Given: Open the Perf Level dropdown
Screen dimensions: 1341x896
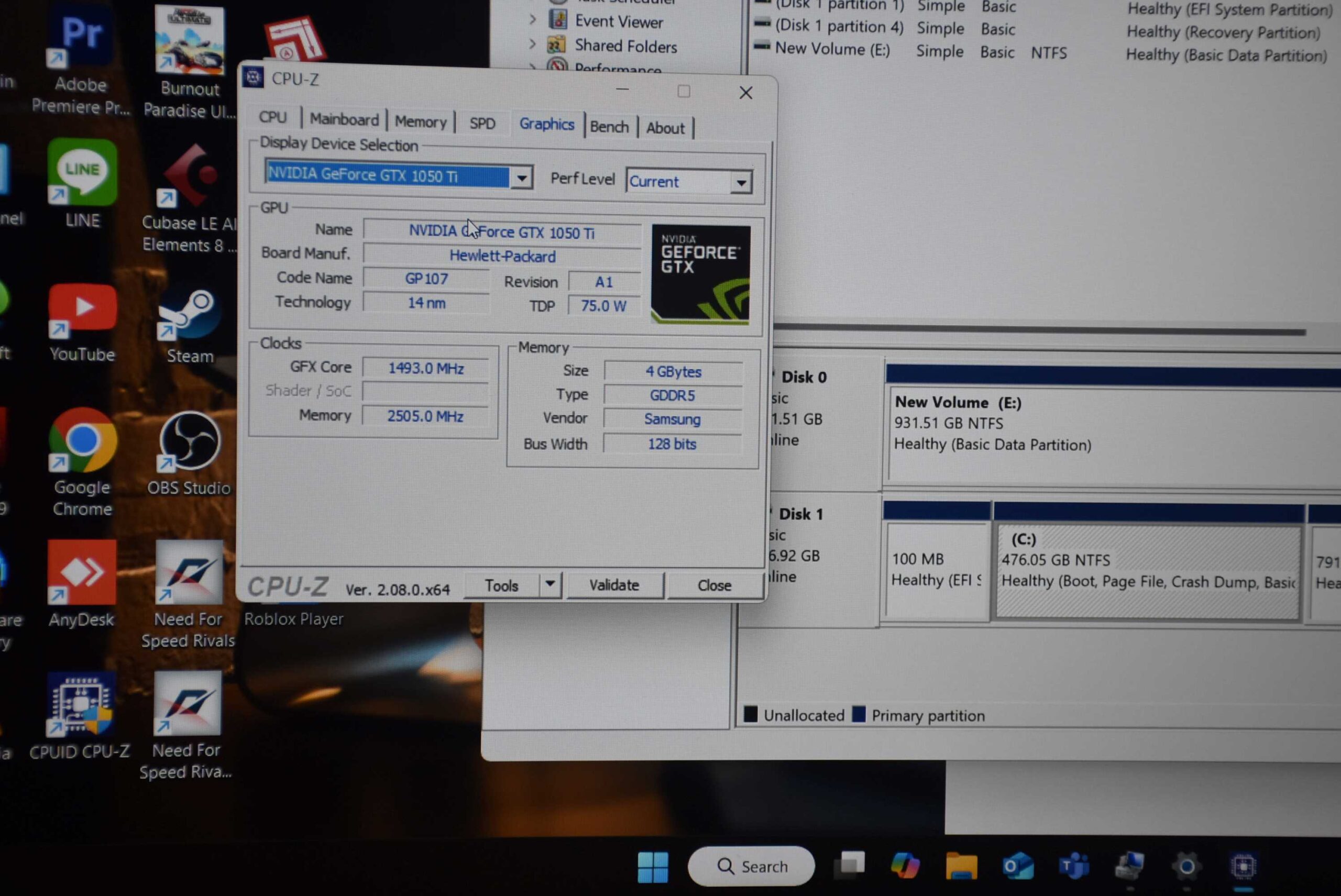Looking at the screenshot, I should click(x=741, y=183).
